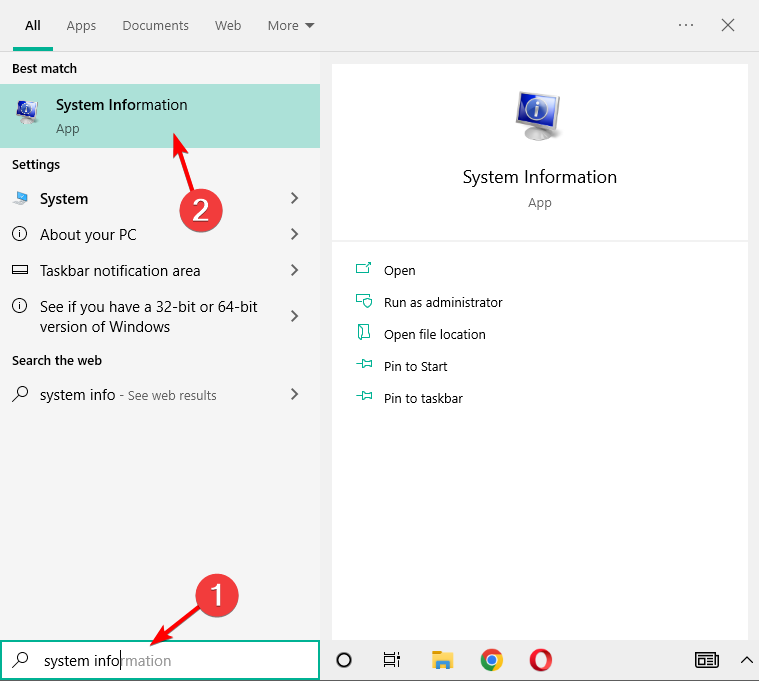Open Cortana from the taskbar

coord(344,660)
